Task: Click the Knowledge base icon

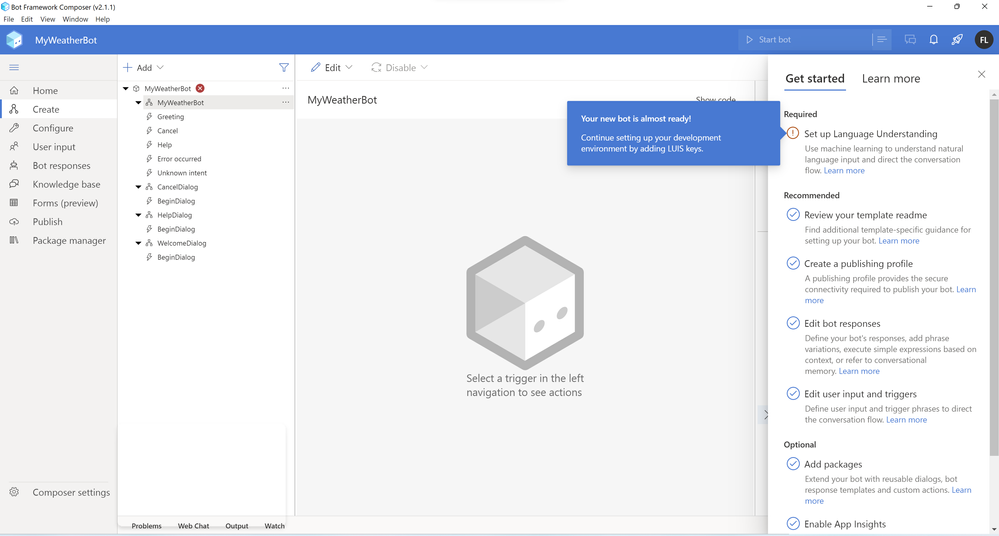Action: point(14,184)
